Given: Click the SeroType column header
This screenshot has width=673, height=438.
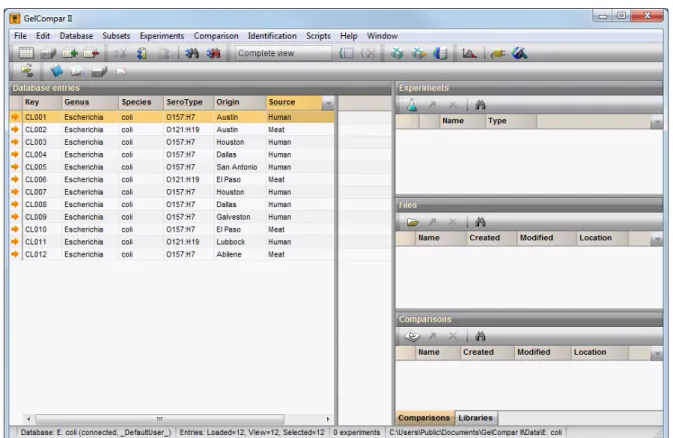Looking at the screenshot, I should [188, 102].
